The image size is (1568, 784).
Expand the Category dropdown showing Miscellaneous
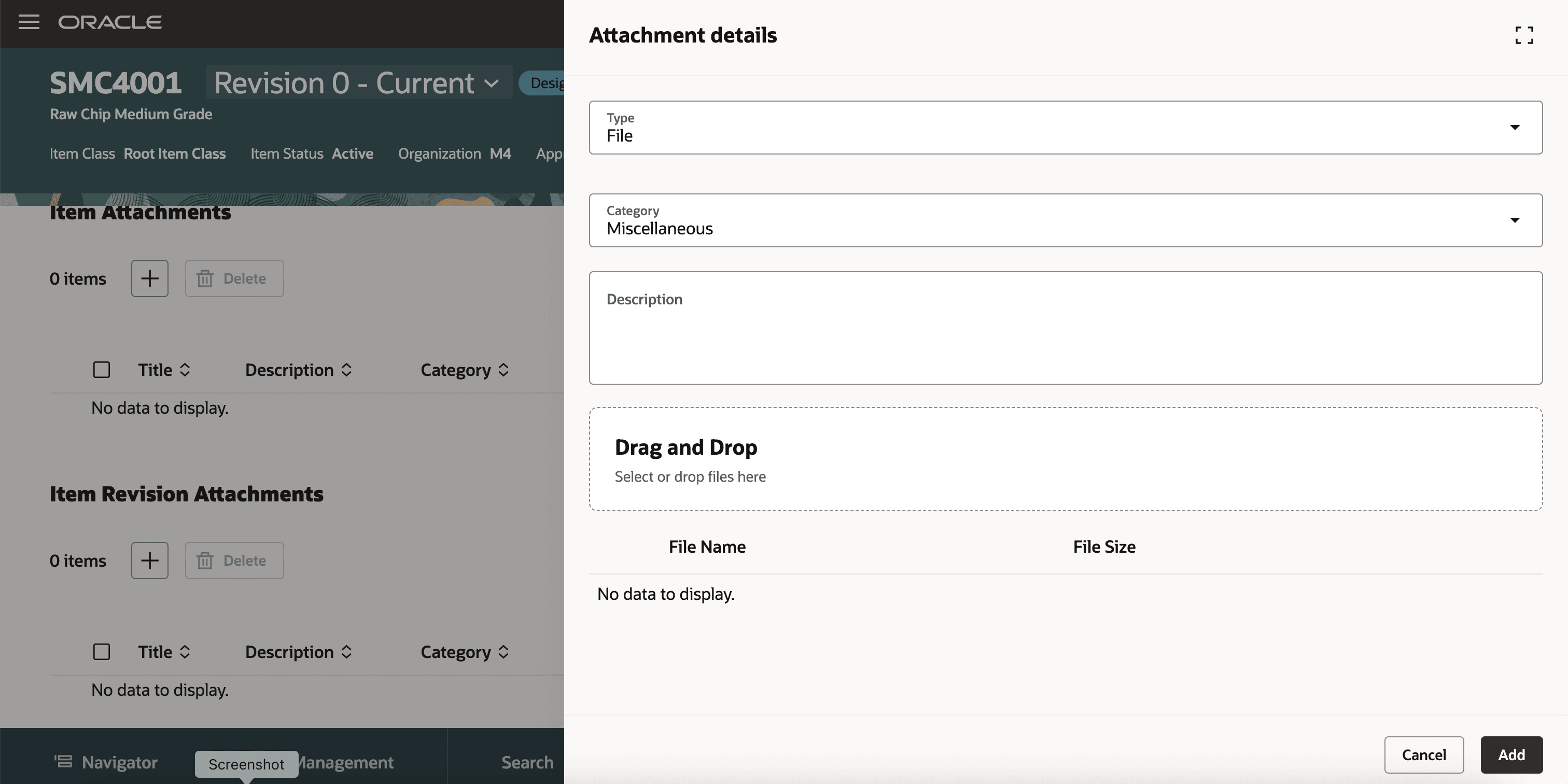coord(1514,220)
